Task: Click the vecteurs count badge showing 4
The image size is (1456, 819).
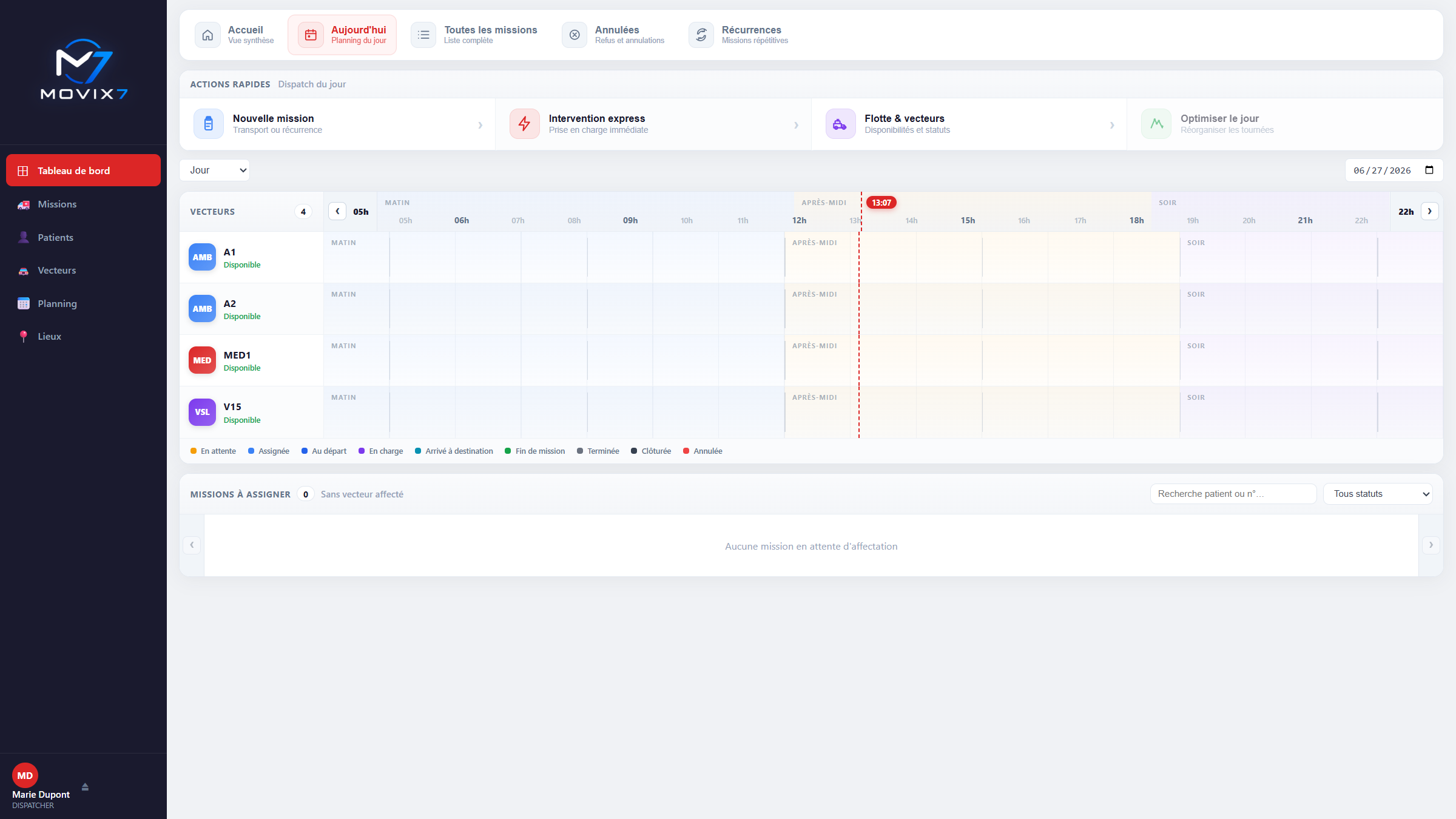Action: [x=303, y=212]
